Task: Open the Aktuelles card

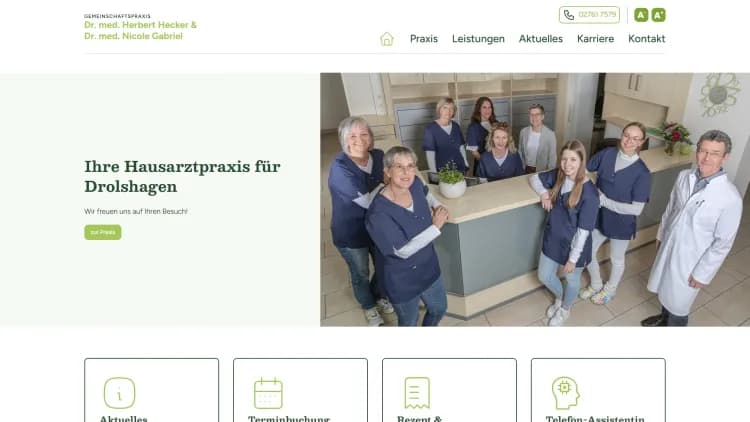Action: click(152, 390)
